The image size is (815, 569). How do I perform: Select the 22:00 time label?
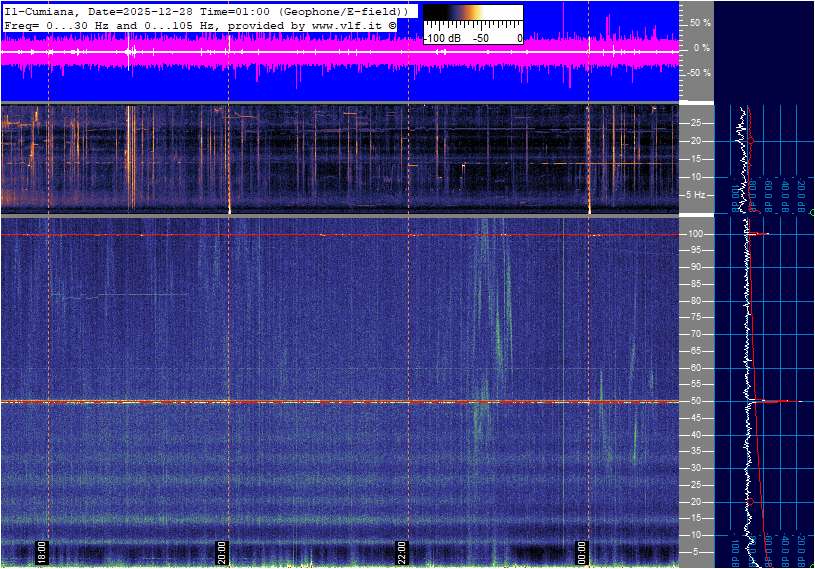pyautogui.click(x=401, y=552)
